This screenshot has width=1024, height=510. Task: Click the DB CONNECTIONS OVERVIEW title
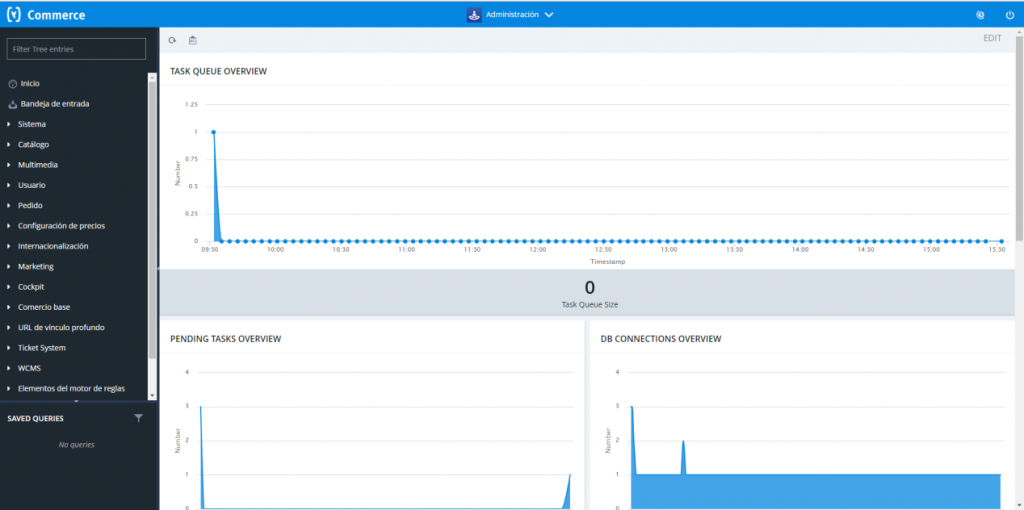pyautogui.click(x=661, y=339)
